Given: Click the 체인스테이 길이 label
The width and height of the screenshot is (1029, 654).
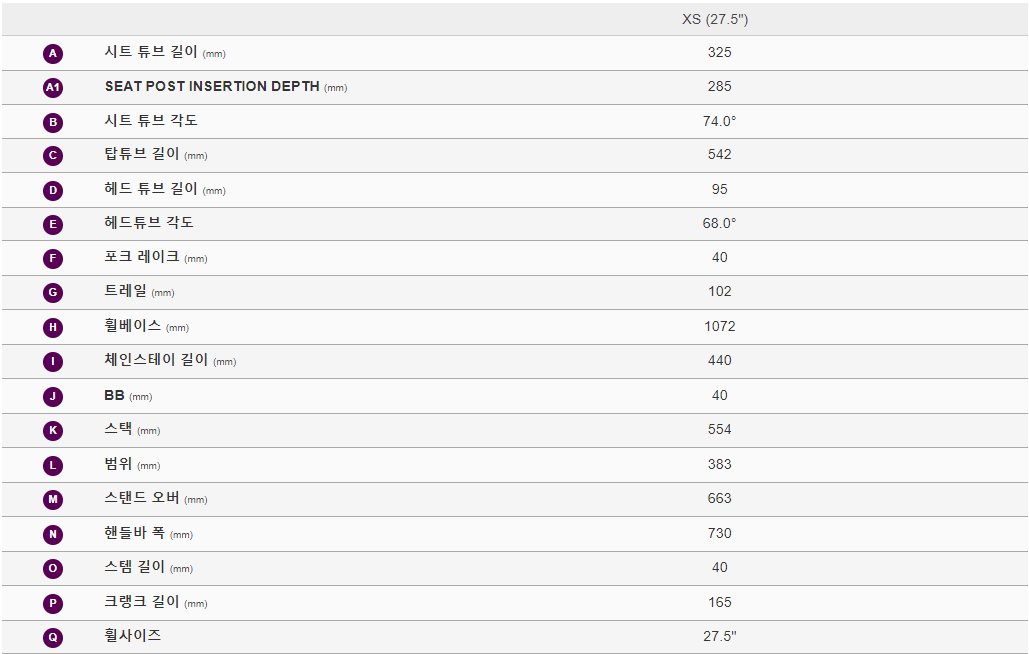Looking at the screenshot, I should 156,359.
